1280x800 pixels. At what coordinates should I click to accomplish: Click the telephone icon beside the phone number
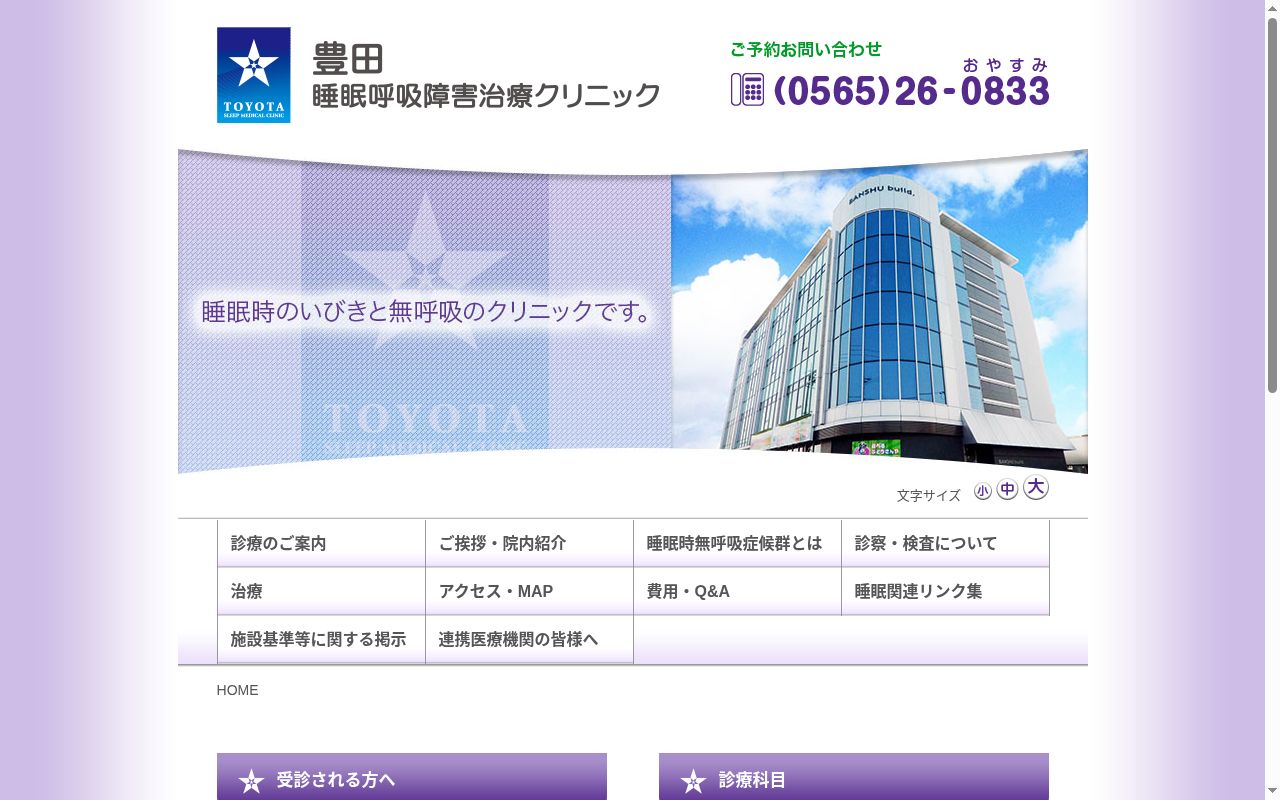pos(747,89)
